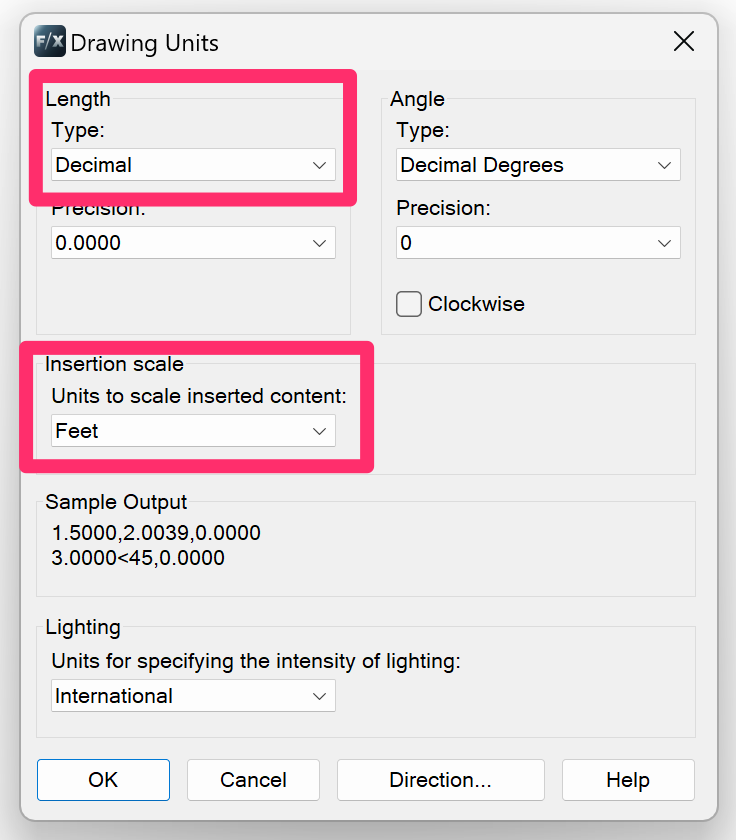Open the Angle Type dropdown showing Decimal Degrees
The width and height of the screenshot is (736, 840).
pos(538,165)
